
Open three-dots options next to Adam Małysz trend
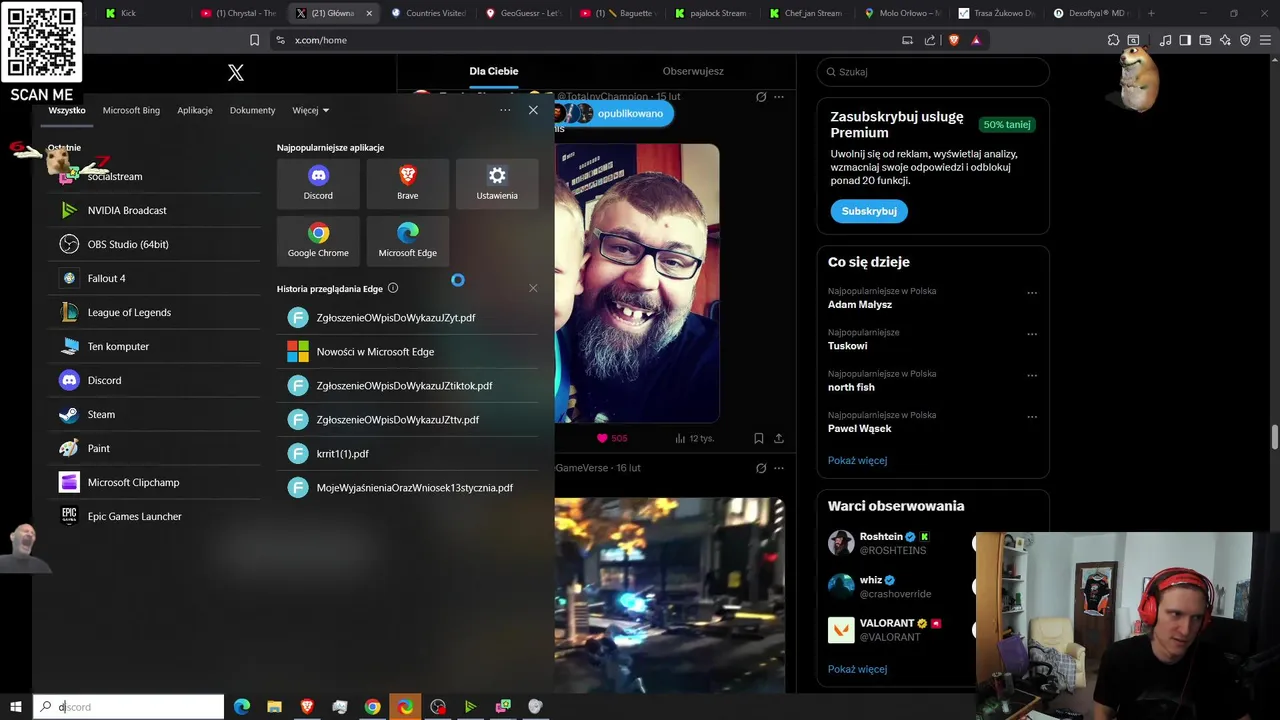1032,293
